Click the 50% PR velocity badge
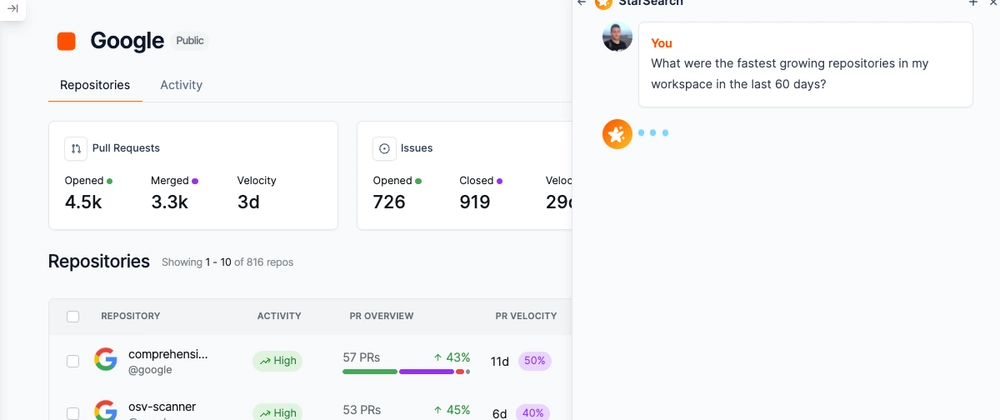This screenshot has width=1000, height=420. pyautogui.click(x=534, y=361)
